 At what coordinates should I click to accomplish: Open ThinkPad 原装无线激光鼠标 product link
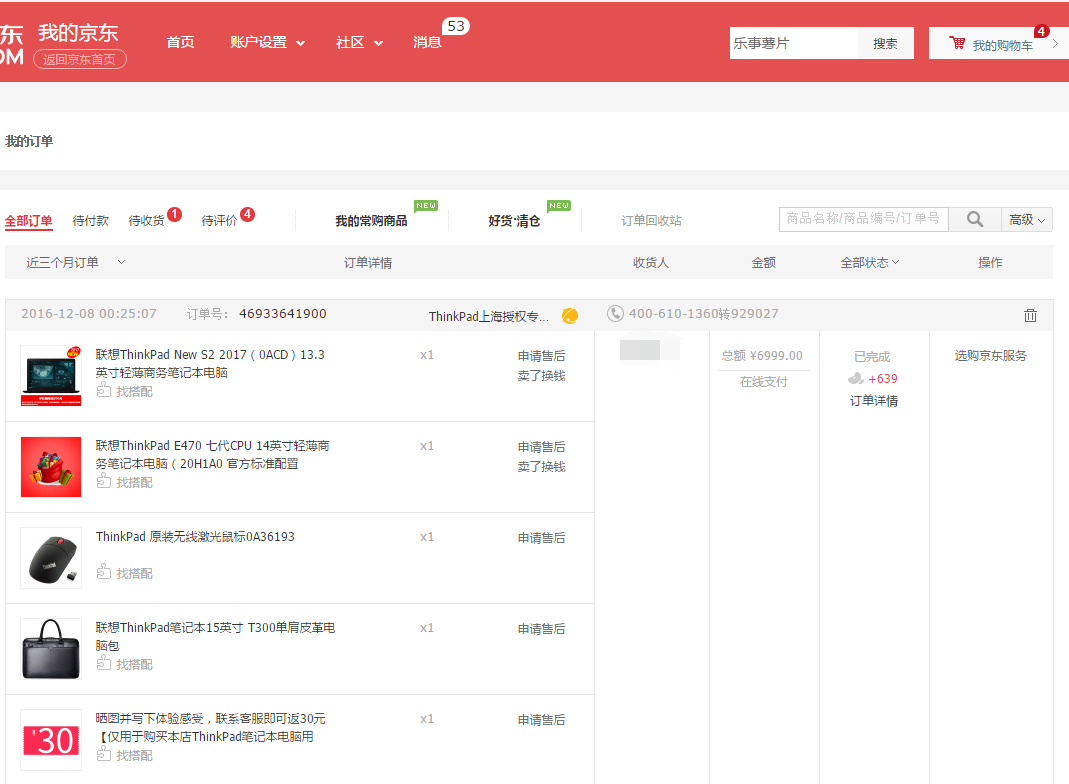195,537
